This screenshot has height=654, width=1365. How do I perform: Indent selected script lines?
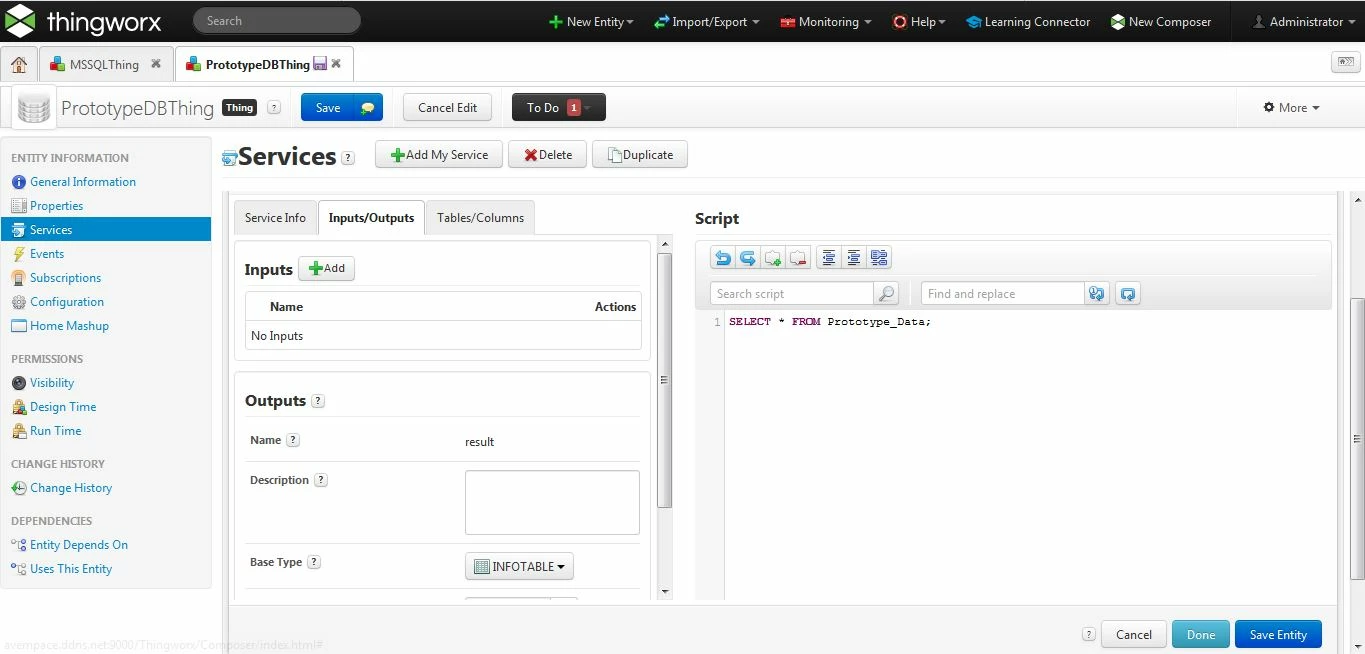[x=853, y=258]
